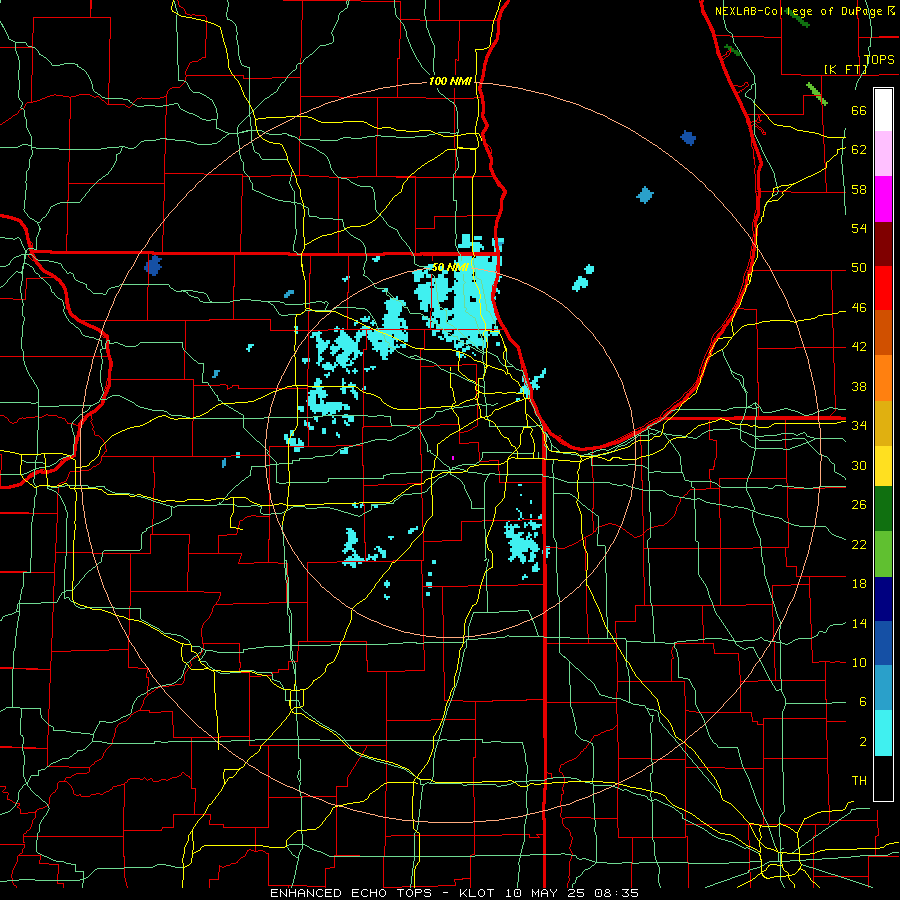Click the legend value 34
The image size is (900, 900).
859,426
